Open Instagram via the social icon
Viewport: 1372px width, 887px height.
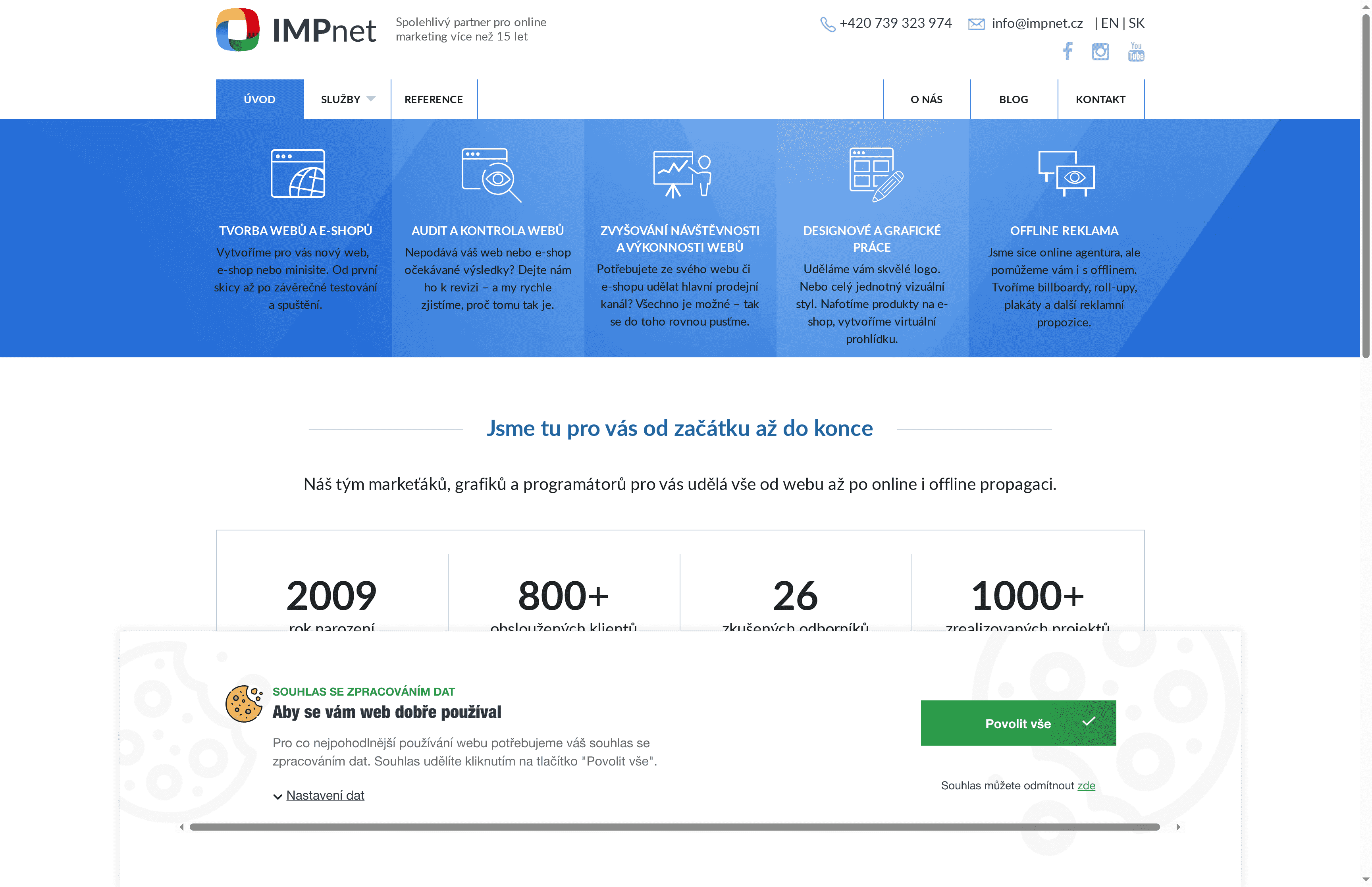1101,51
